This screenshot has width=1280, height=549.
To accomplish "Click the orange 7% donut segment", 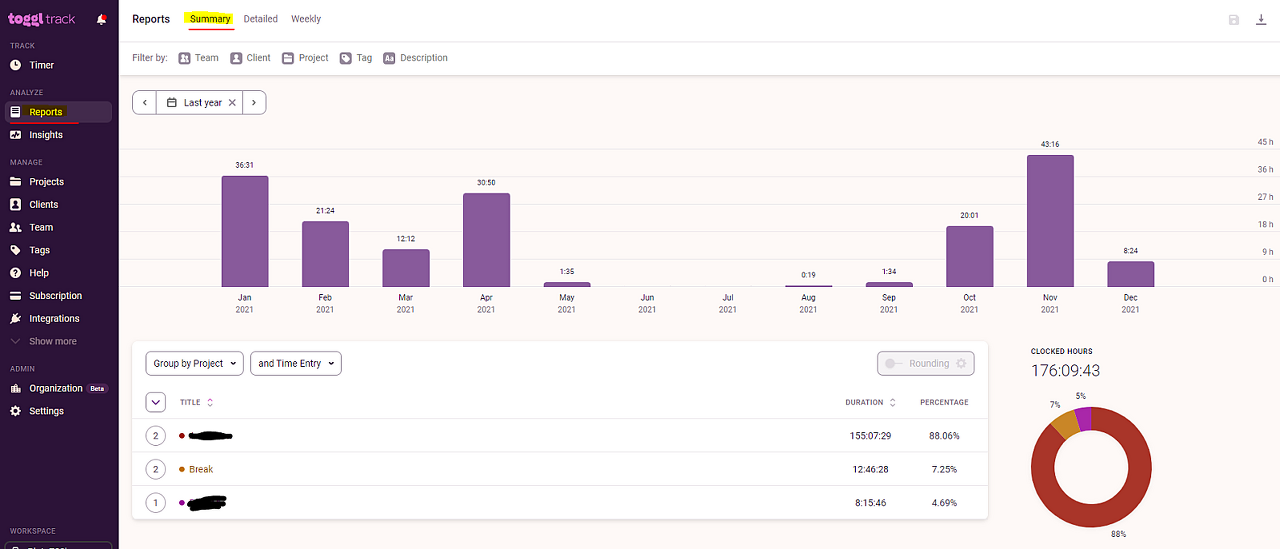I will [x=1065, y=423].
